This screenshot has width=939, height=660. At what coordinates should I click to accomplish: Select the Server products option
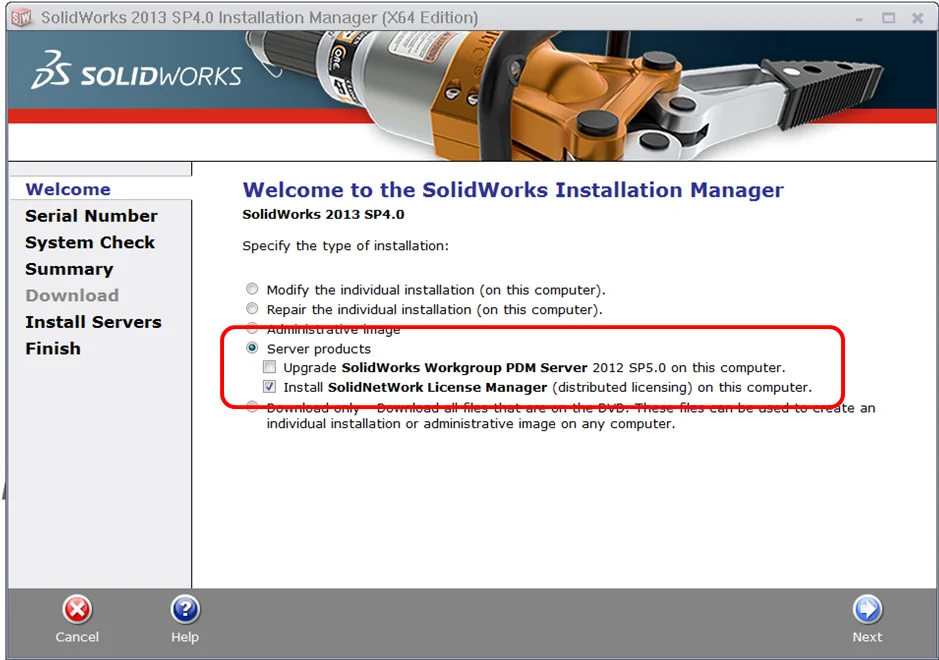[252, 347]
